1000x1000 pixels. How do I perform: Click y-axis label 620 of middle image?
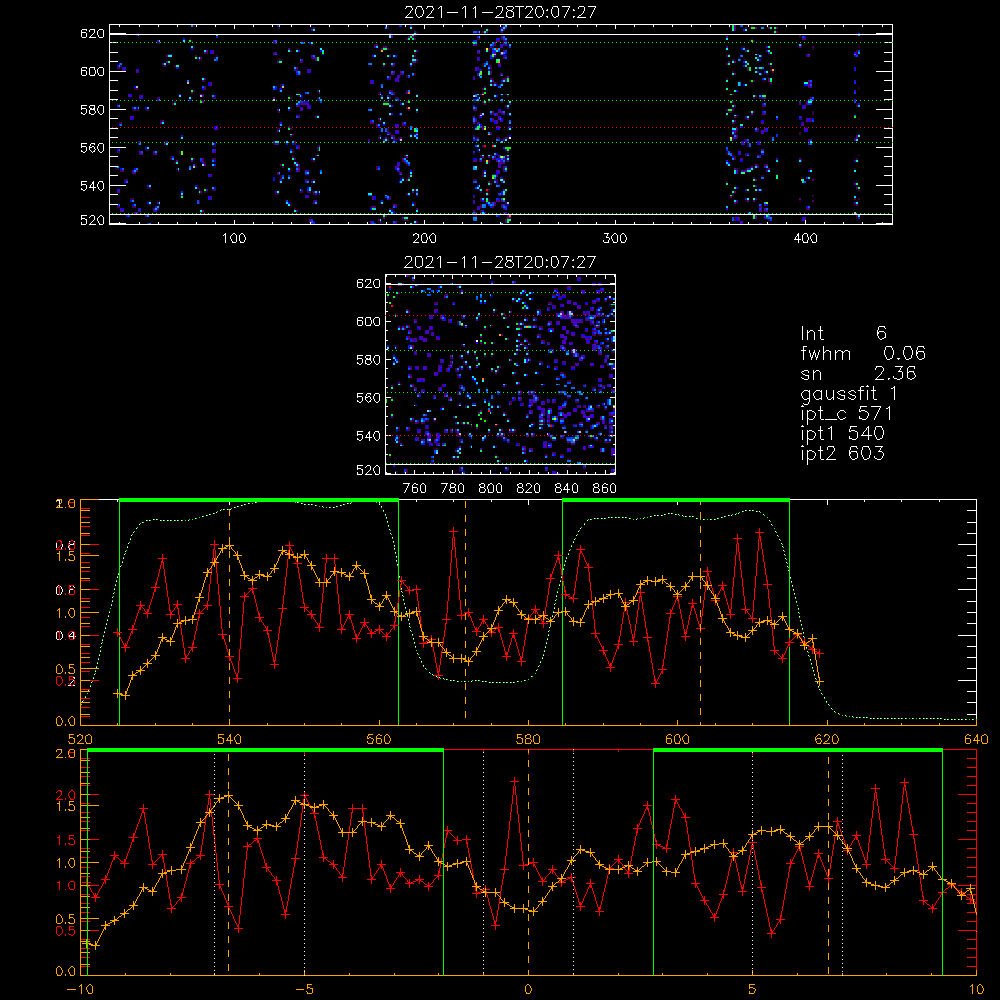click(x=369, y=284)
